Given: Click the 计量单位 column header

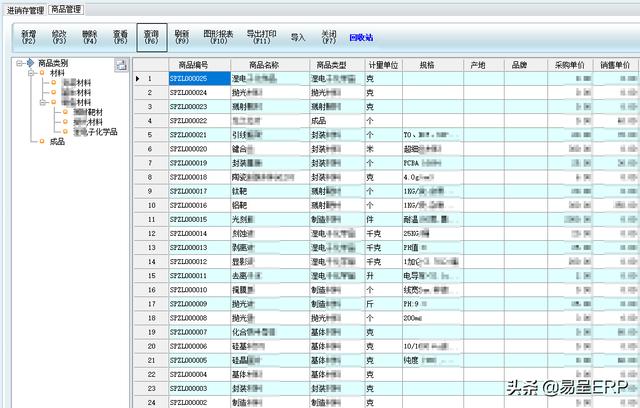Looking at the screenshot, I should [383, 65].
